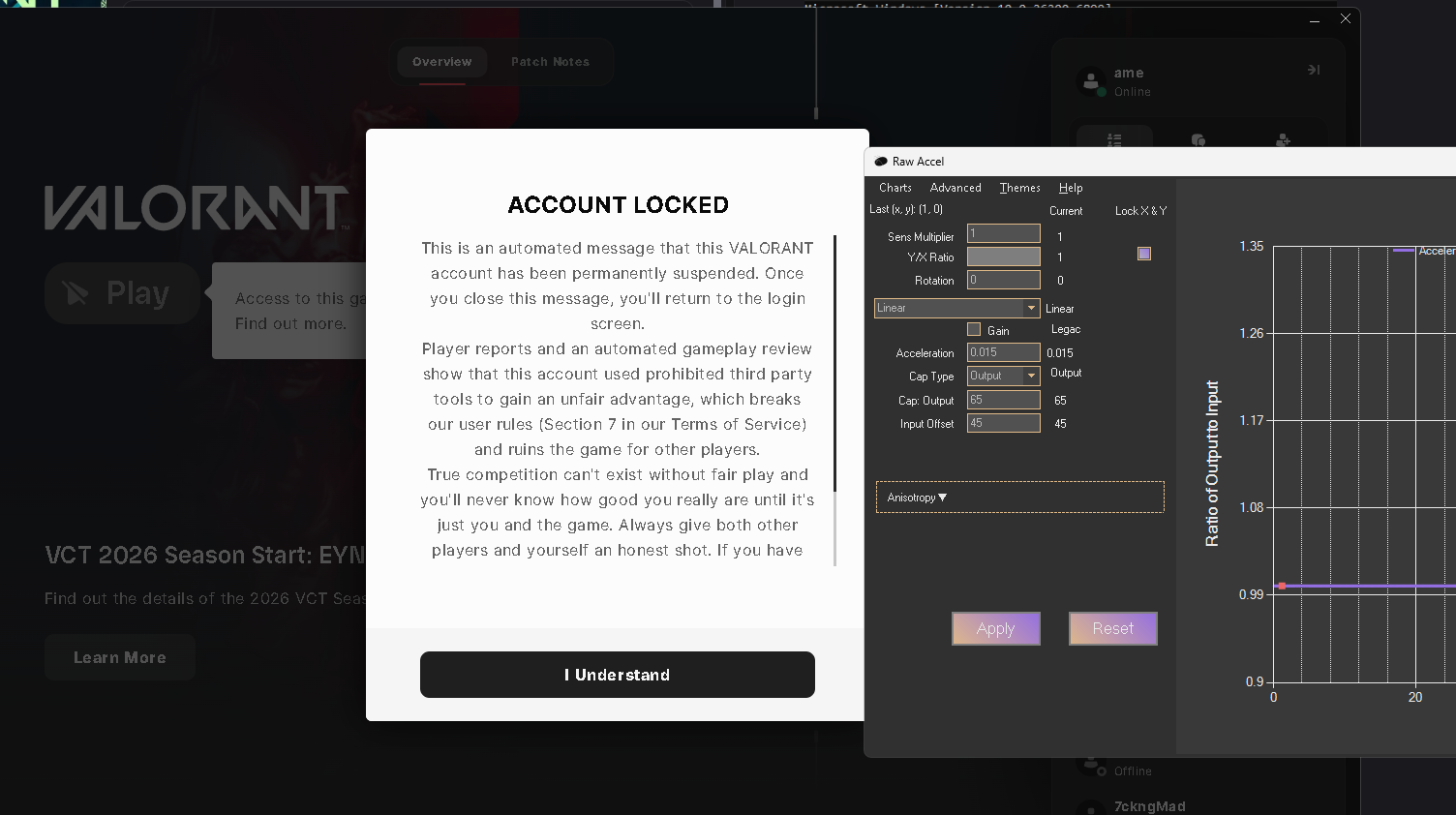This screenshot has height=815, width=1456.
Task: Click the Cap: Output input field
Action: (x=1004, y=400)
